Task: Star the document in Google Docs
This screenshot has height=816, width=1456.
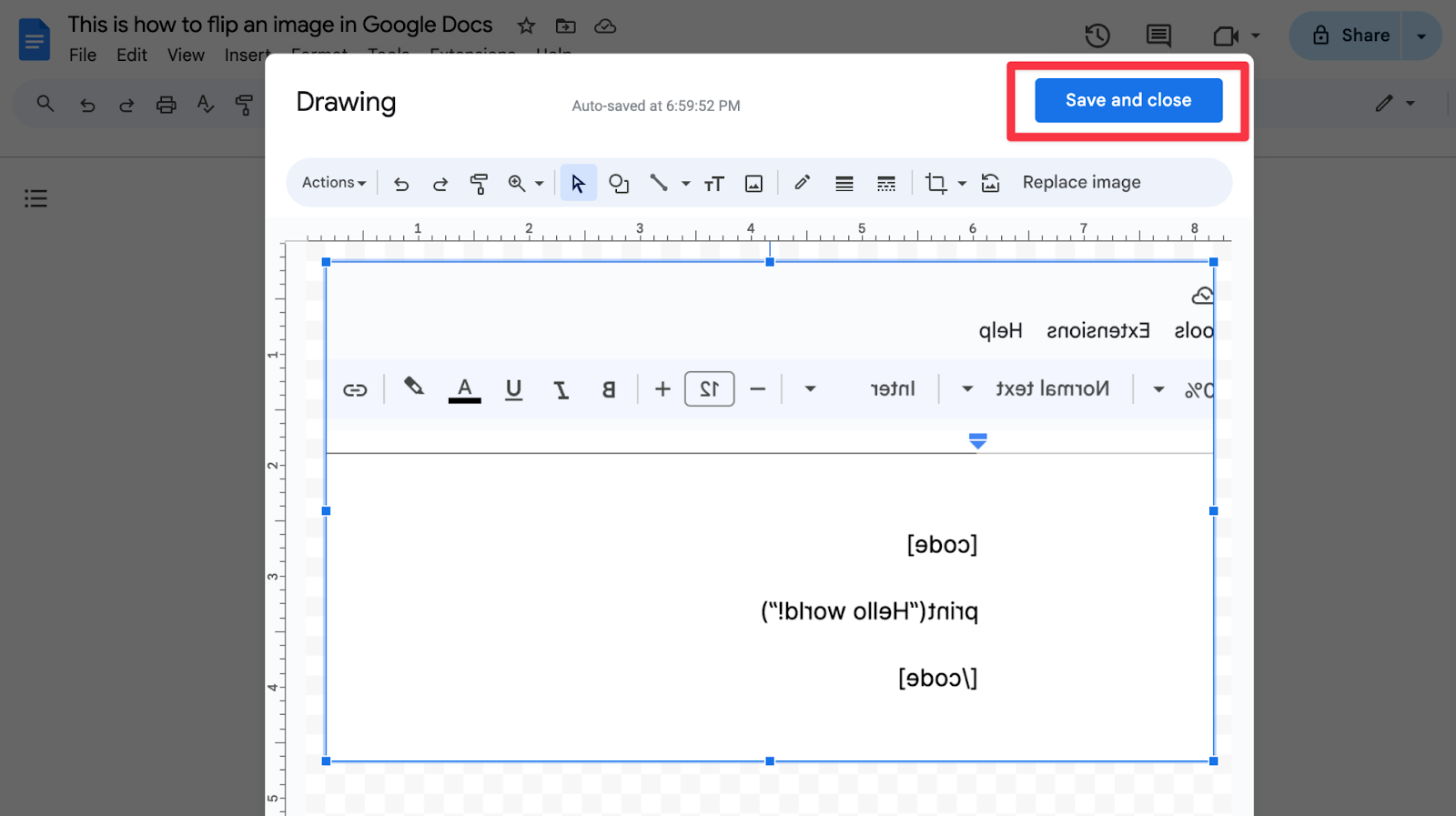Action: (x=526, y=26)
